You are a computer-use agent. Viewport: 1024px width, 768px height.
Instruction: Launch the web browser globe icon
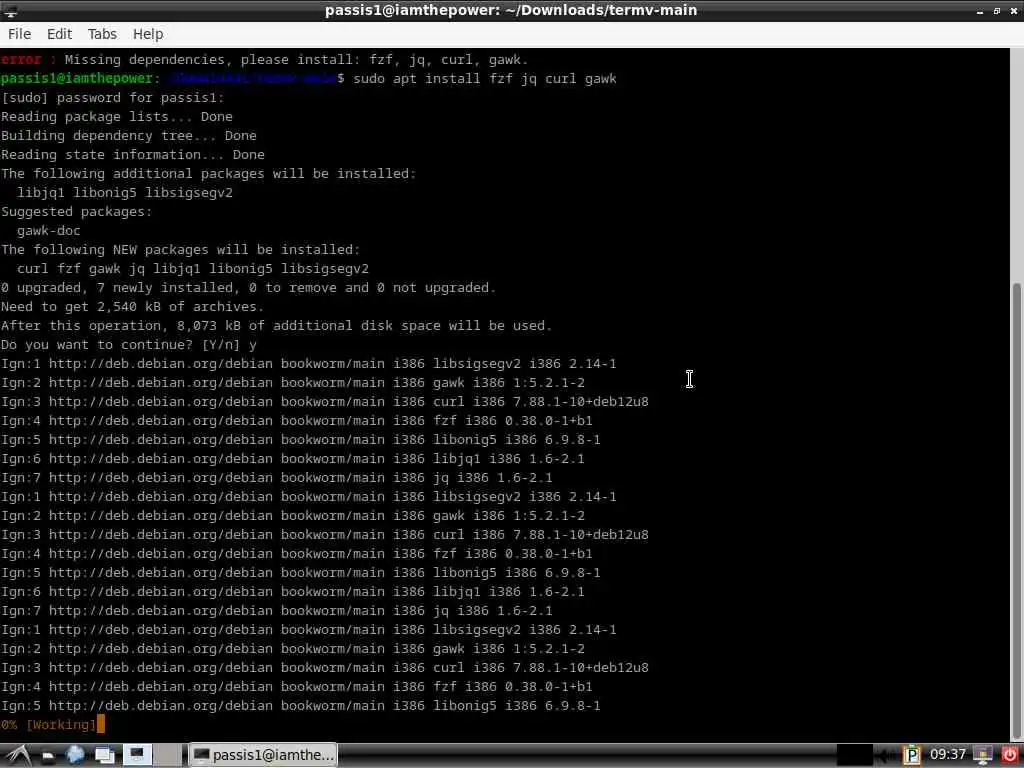click(76, 756)
